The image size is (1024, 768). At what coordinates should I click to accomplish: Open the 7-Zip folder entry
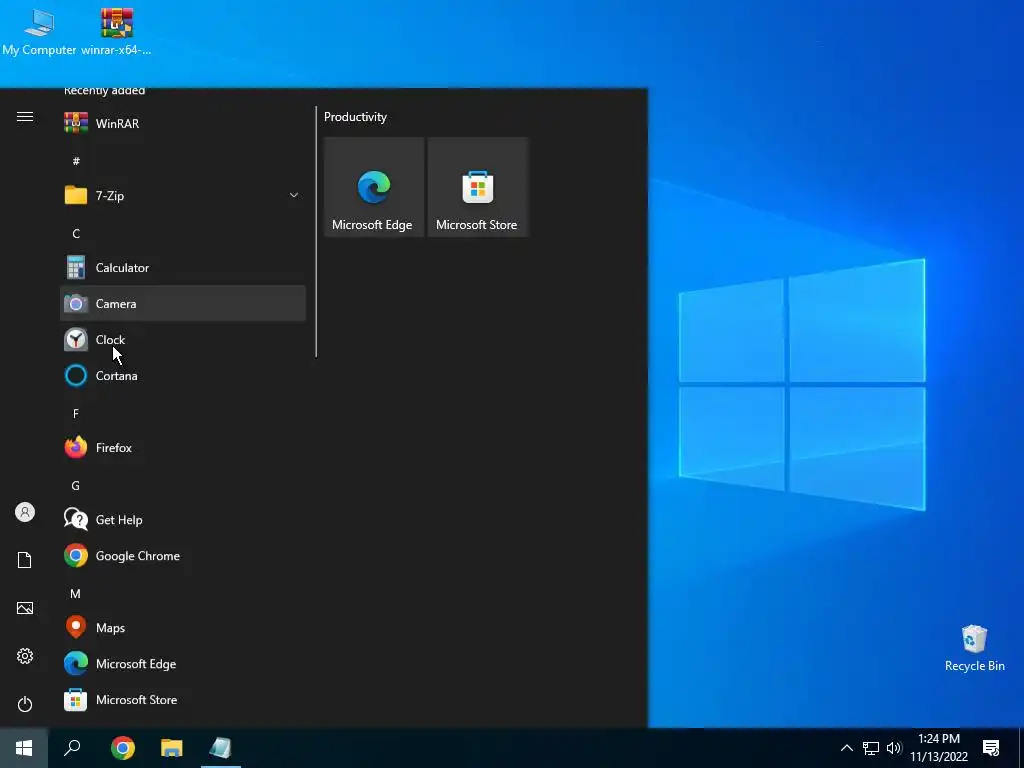(183, 195)
